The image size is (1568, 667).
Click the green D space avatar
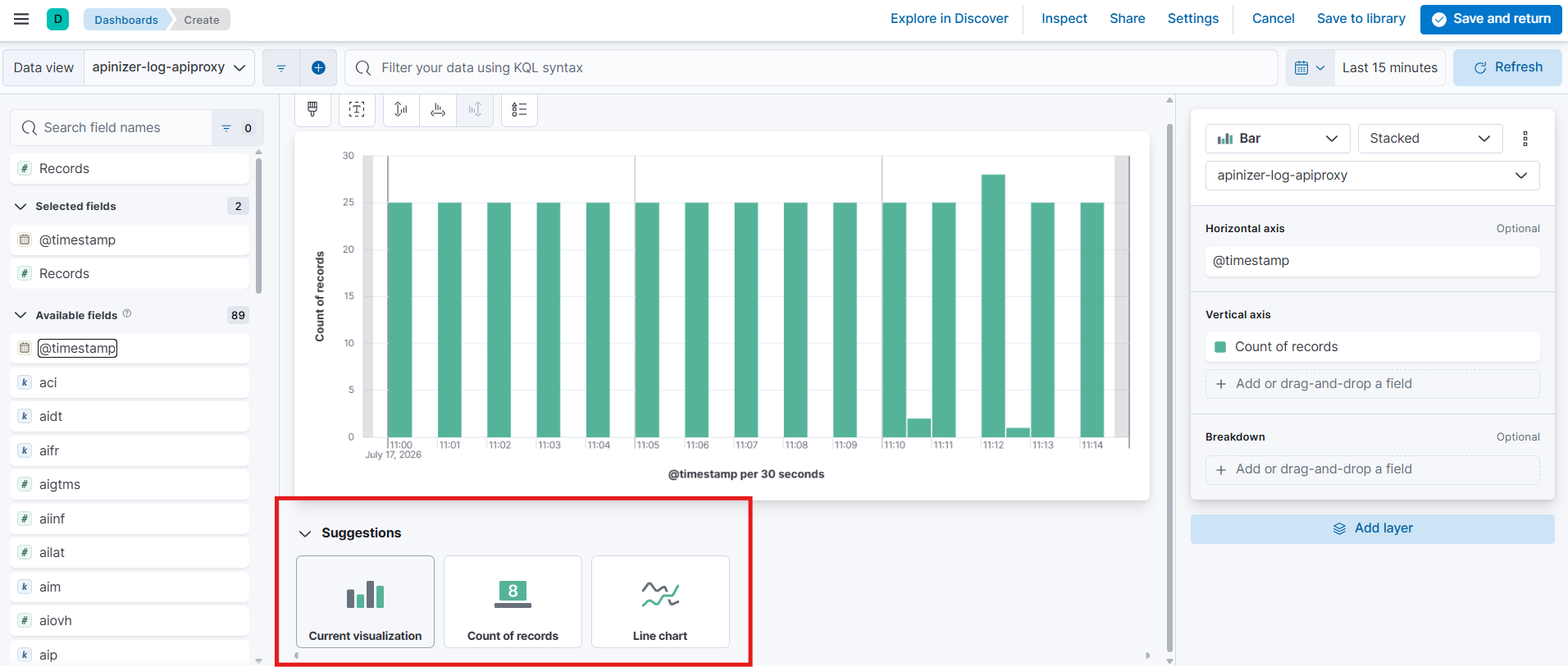(57, 19)
